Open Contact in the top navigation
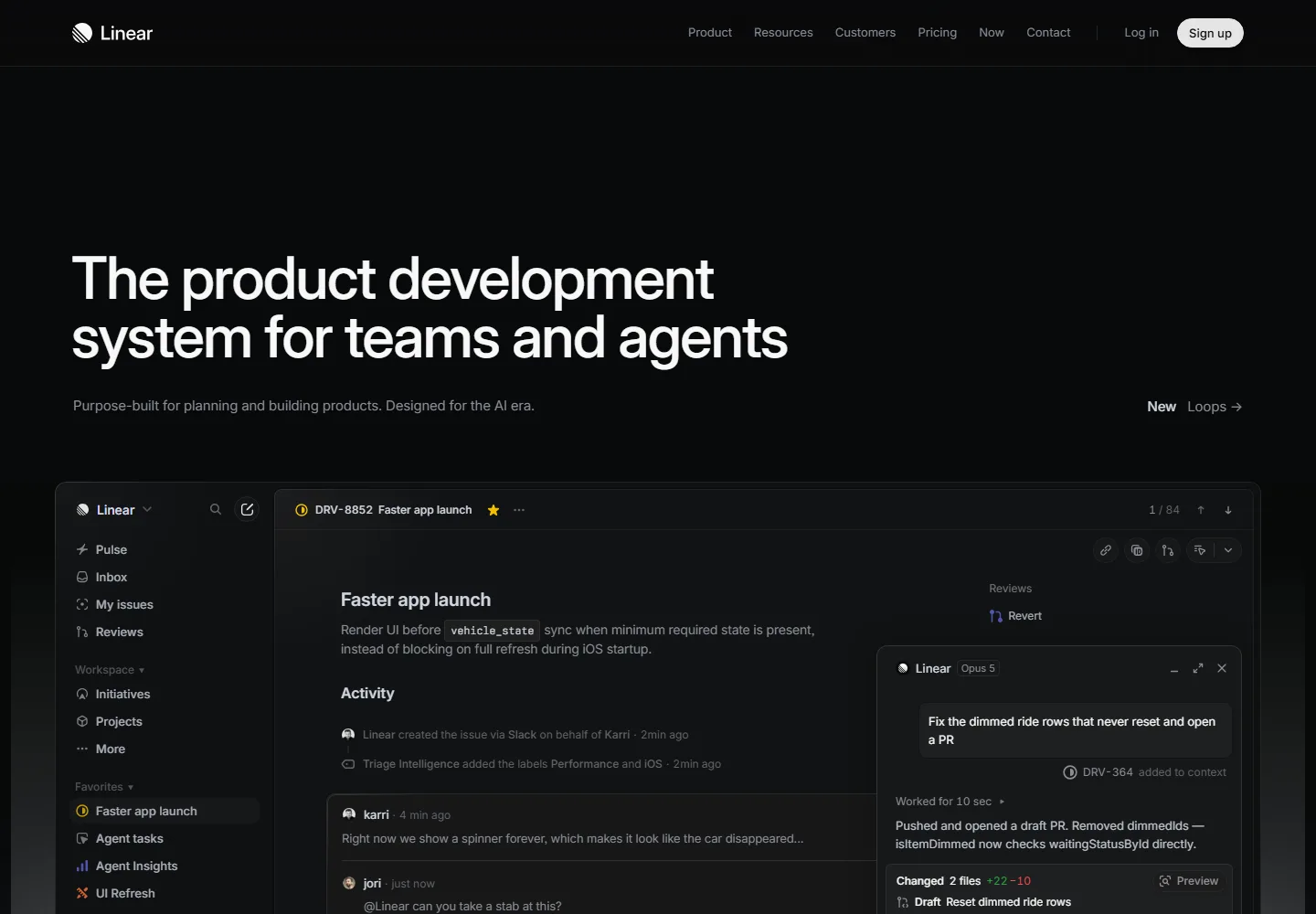The height and width of the screenshot is (914, 1316). pyautogui.click(x=1048, y=33)
